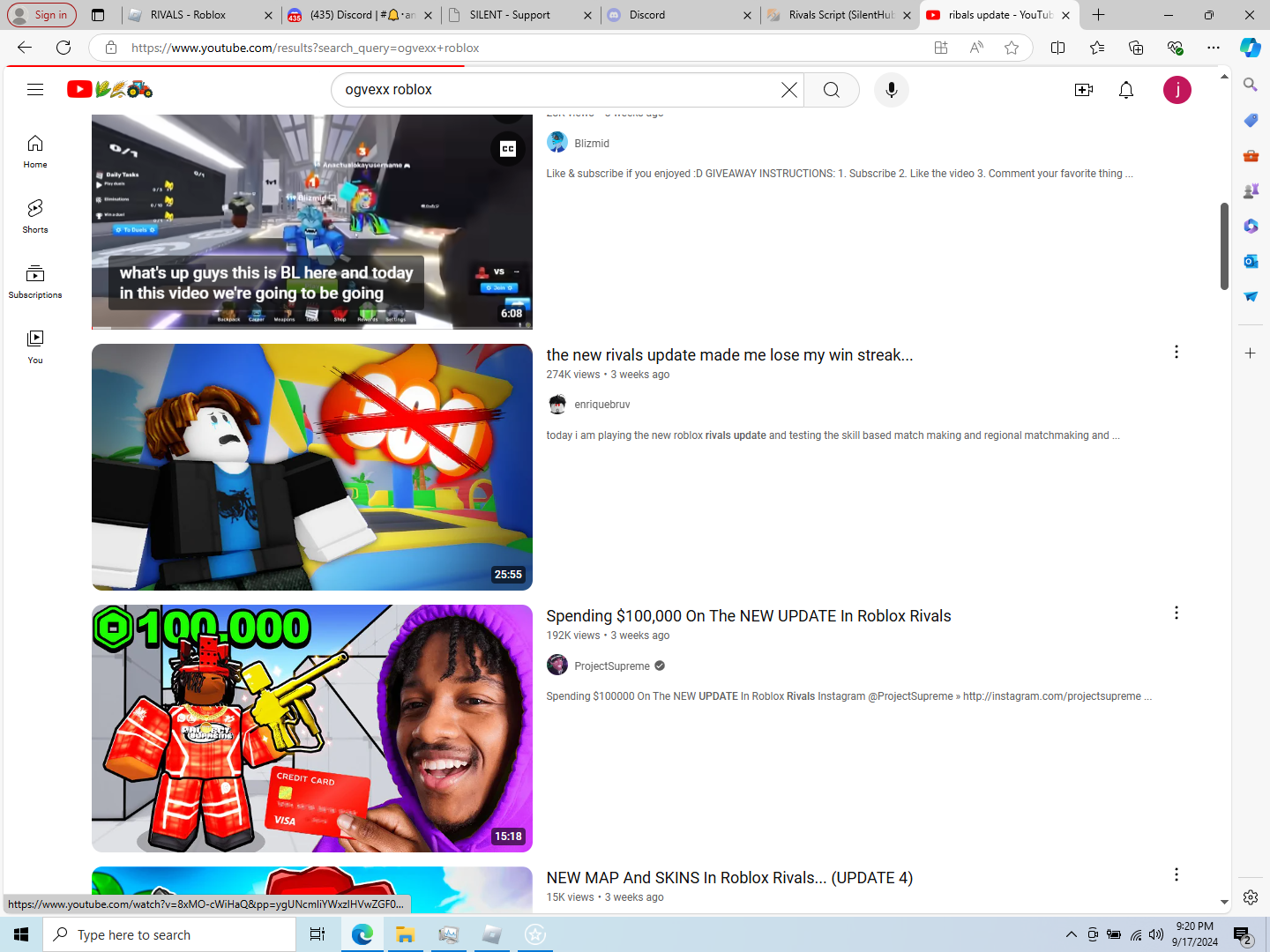Switch to the (435) Discord tab
1270x952 pixels.
click(x=361, y=15)
